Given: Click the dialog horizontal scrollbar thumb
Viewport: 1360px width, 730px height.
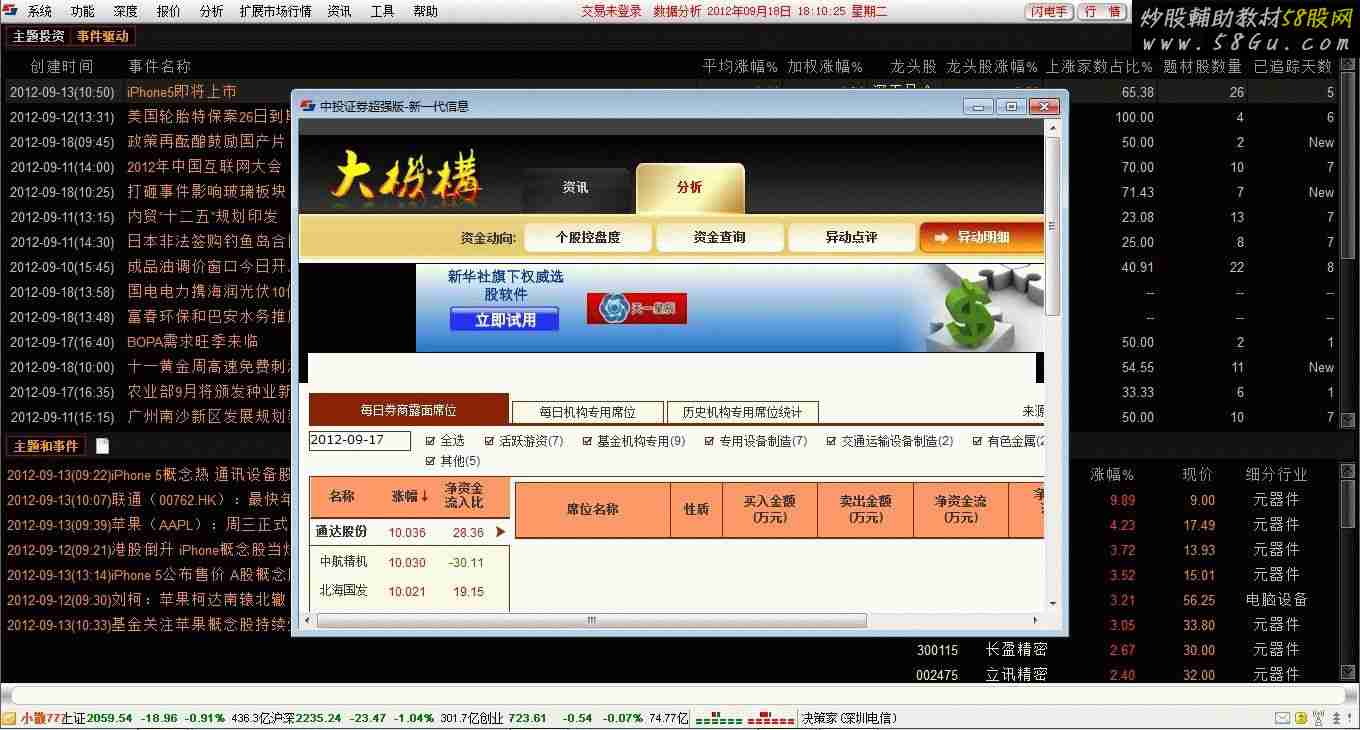Looking at the screenshot, I should pyautogui.click(x=592, y=621).
